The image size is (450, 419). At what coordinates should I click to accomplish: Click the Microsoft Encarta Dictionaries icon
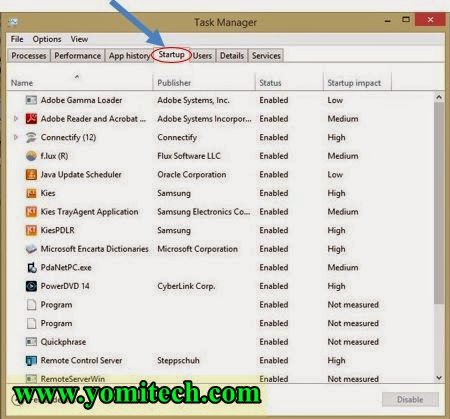(x=31, y=249)
